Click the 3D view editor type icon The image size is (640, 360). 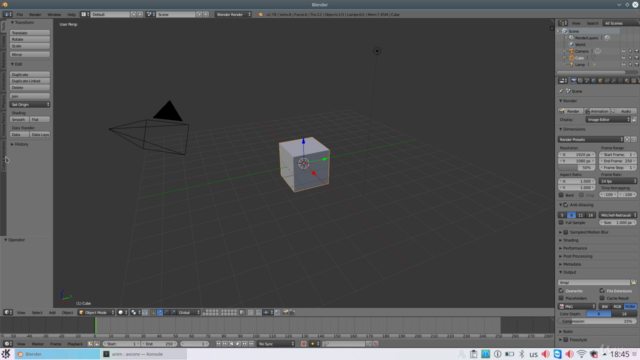click(x=8, y=312)
